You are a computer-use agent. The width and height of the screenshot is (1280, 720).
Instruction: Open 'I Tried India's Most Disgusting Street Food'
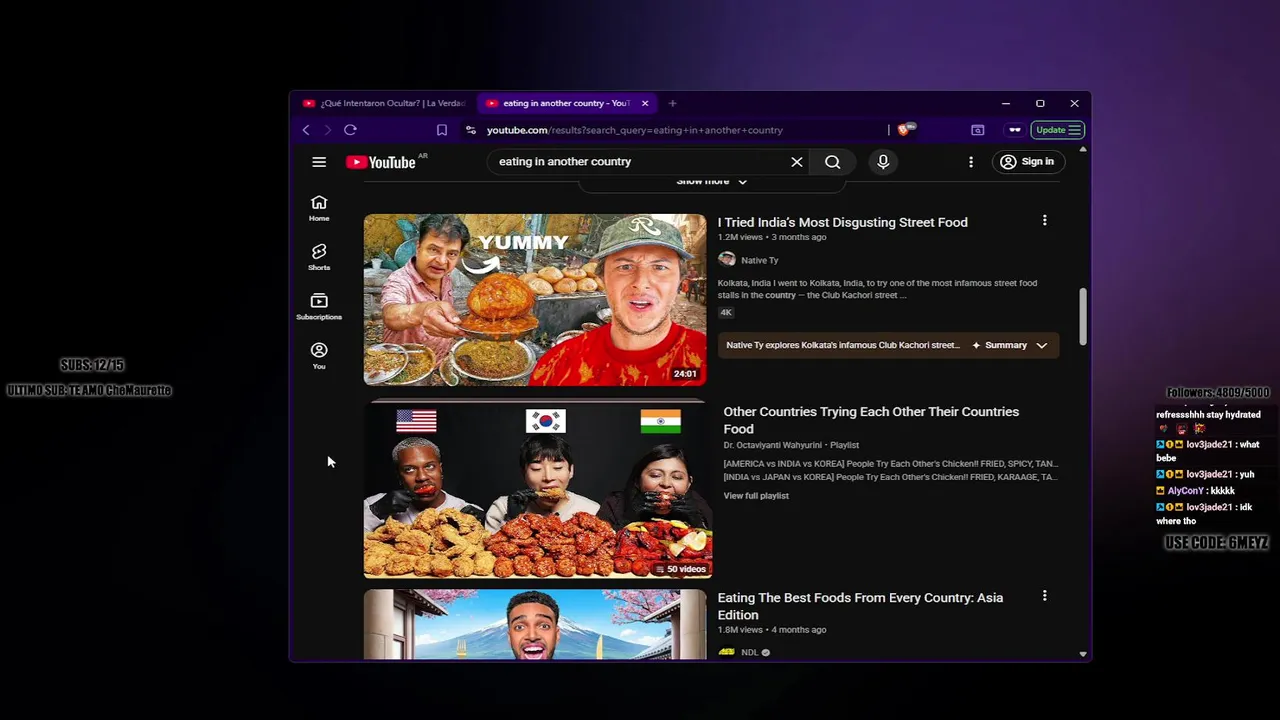842,222
